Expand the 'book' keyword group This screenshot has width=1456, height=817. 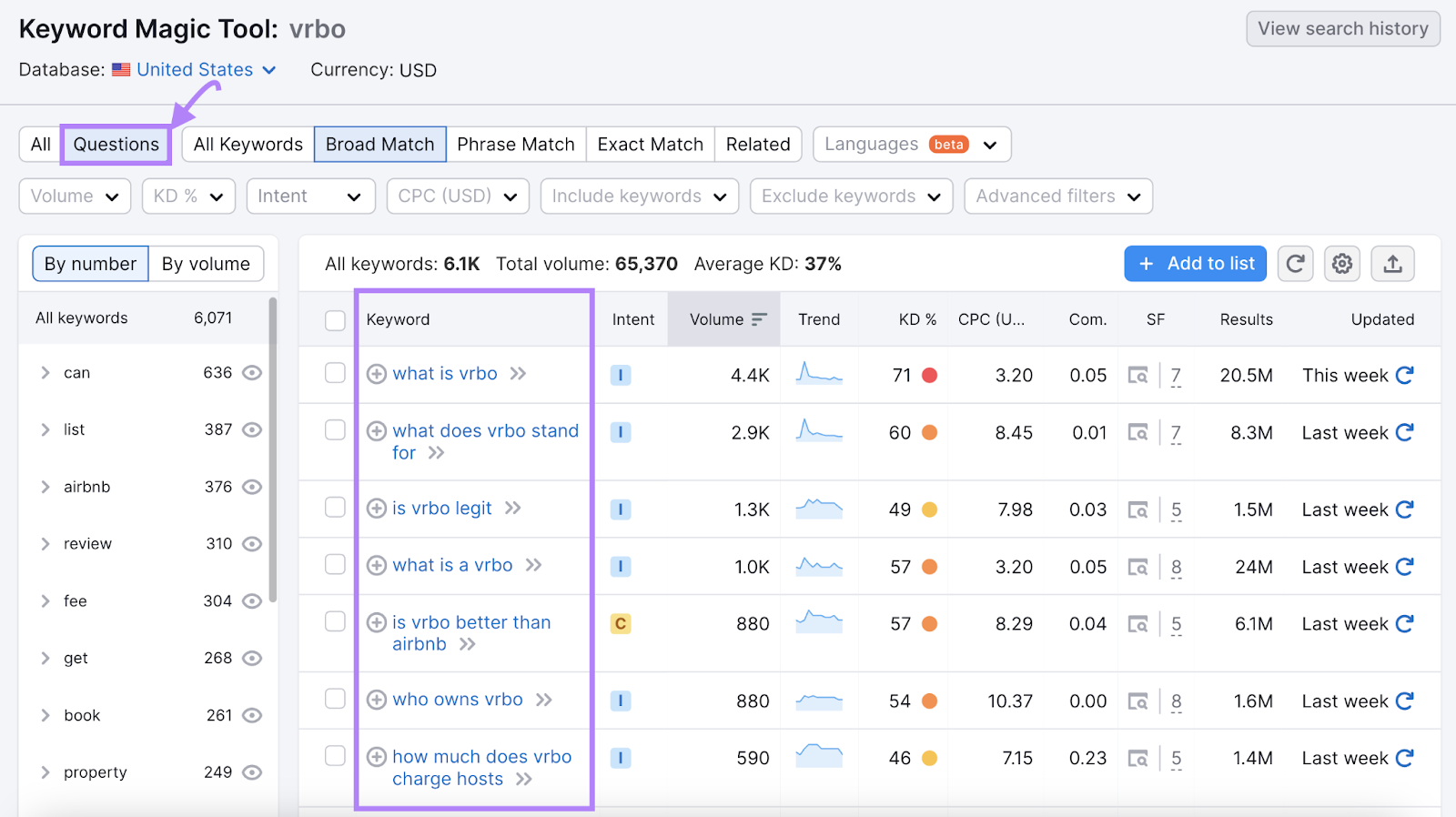45,715
